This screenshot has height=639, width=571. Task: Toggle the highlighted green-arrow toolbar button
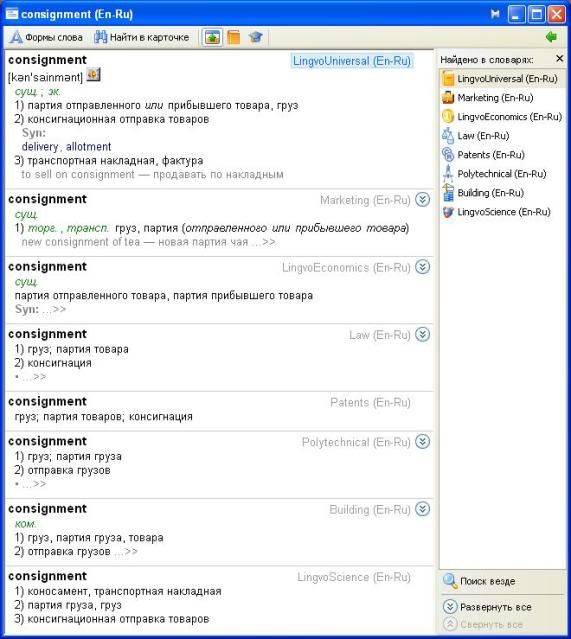(x=212, y=37)
